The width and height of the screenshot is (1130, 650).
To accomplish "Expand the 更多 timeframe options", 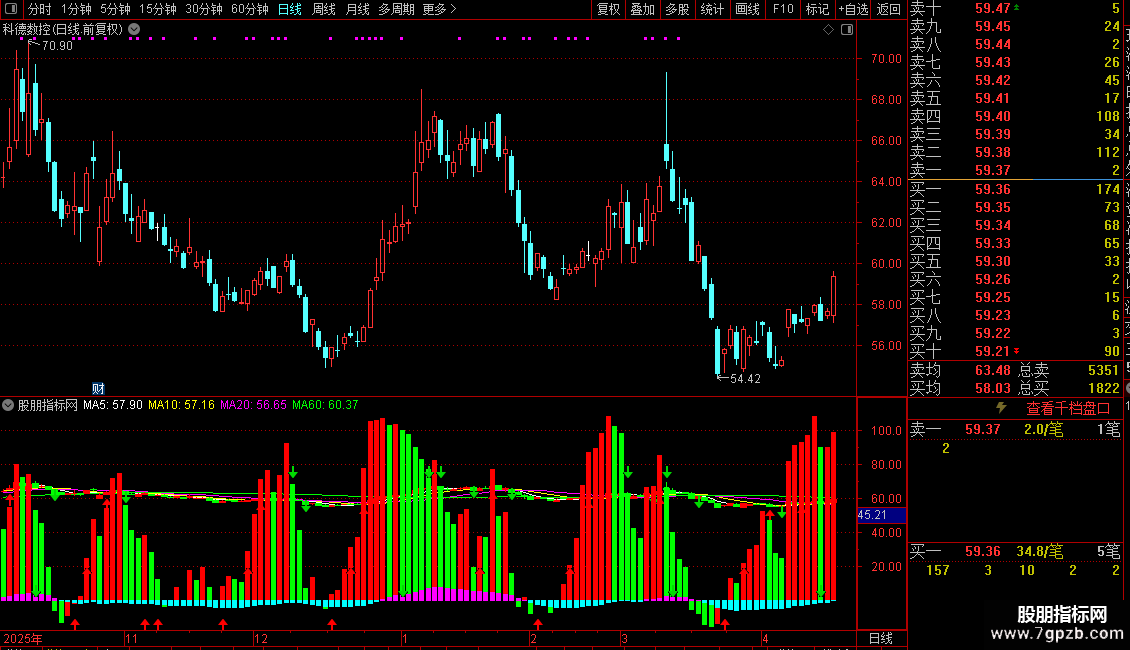I will [439, 9].
